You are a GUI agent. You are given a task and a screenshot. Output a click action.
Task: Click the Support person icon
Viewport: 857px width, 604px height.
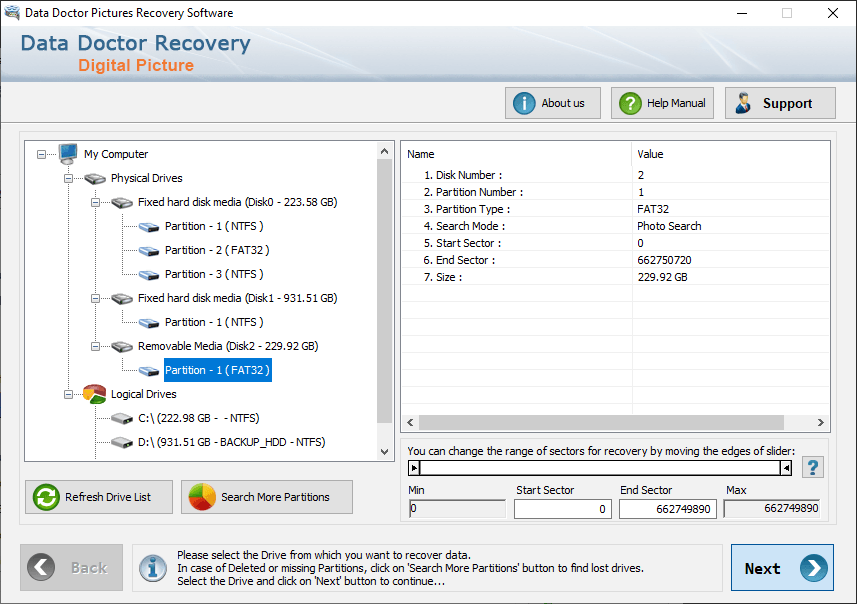pos(743,103)
